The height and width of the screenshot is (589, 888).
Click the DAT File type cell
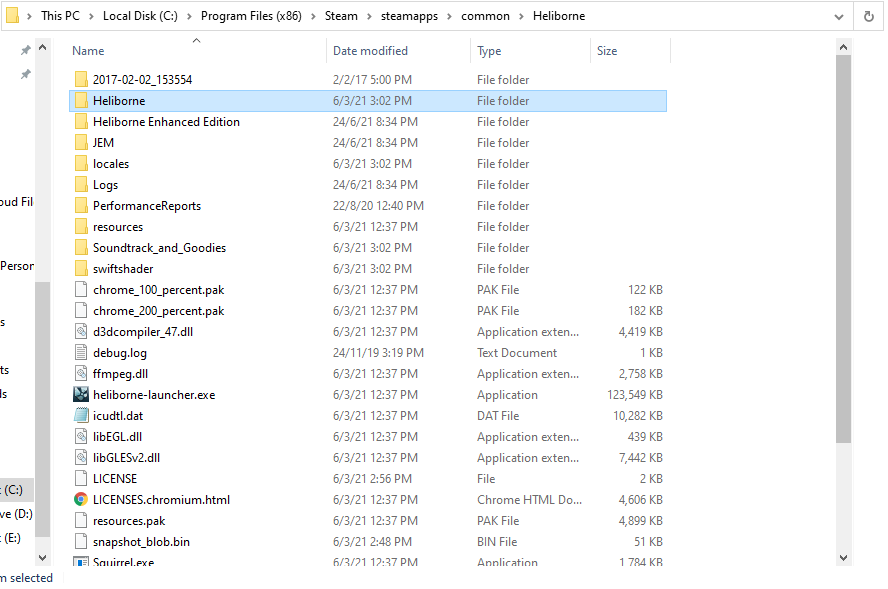(x=498, y=416)
